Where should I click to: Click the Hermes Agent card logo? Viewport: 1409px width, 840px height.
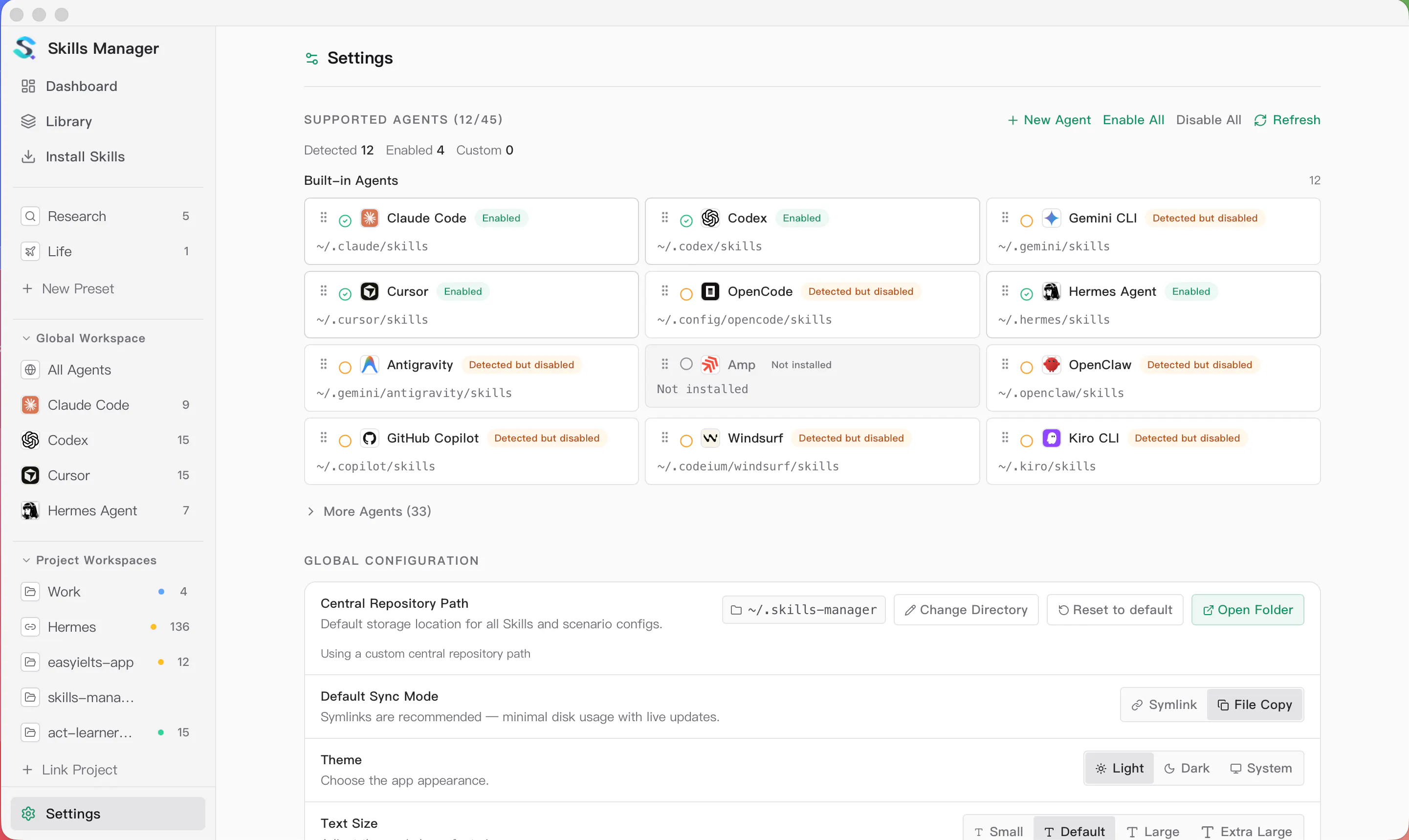1052,291
